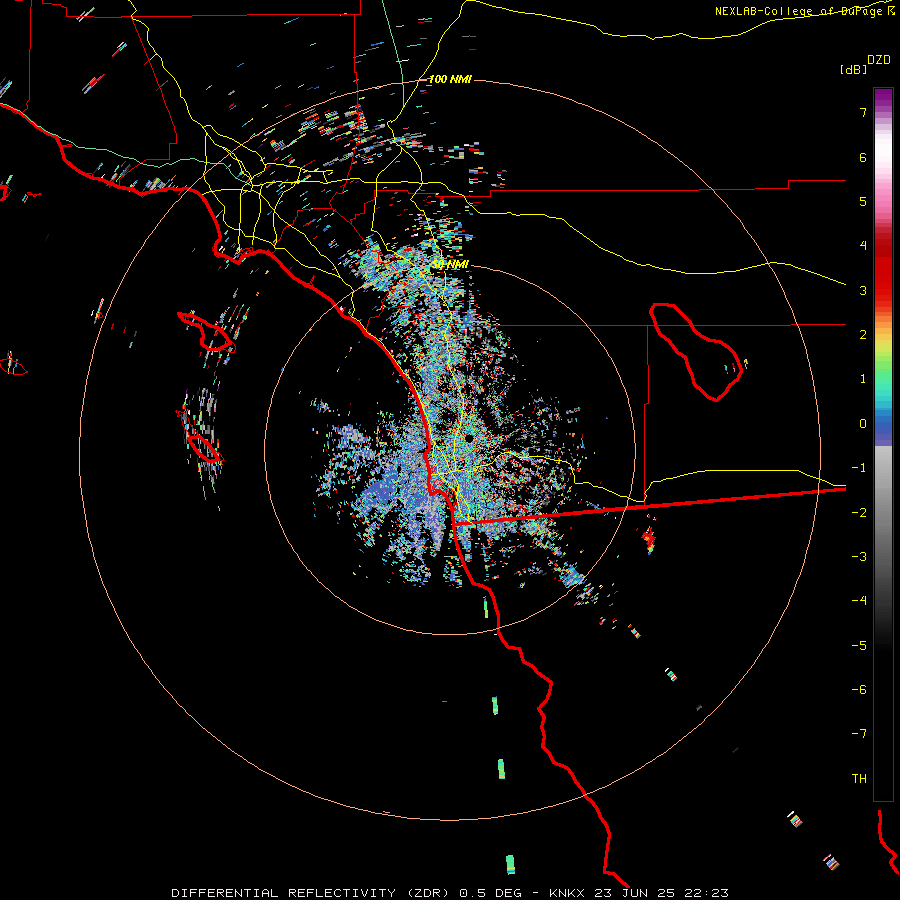Image resolution: width=900 pixels, height=900 pixels.
Task: Click the 6 dB scale label
Action: point(863,157)
